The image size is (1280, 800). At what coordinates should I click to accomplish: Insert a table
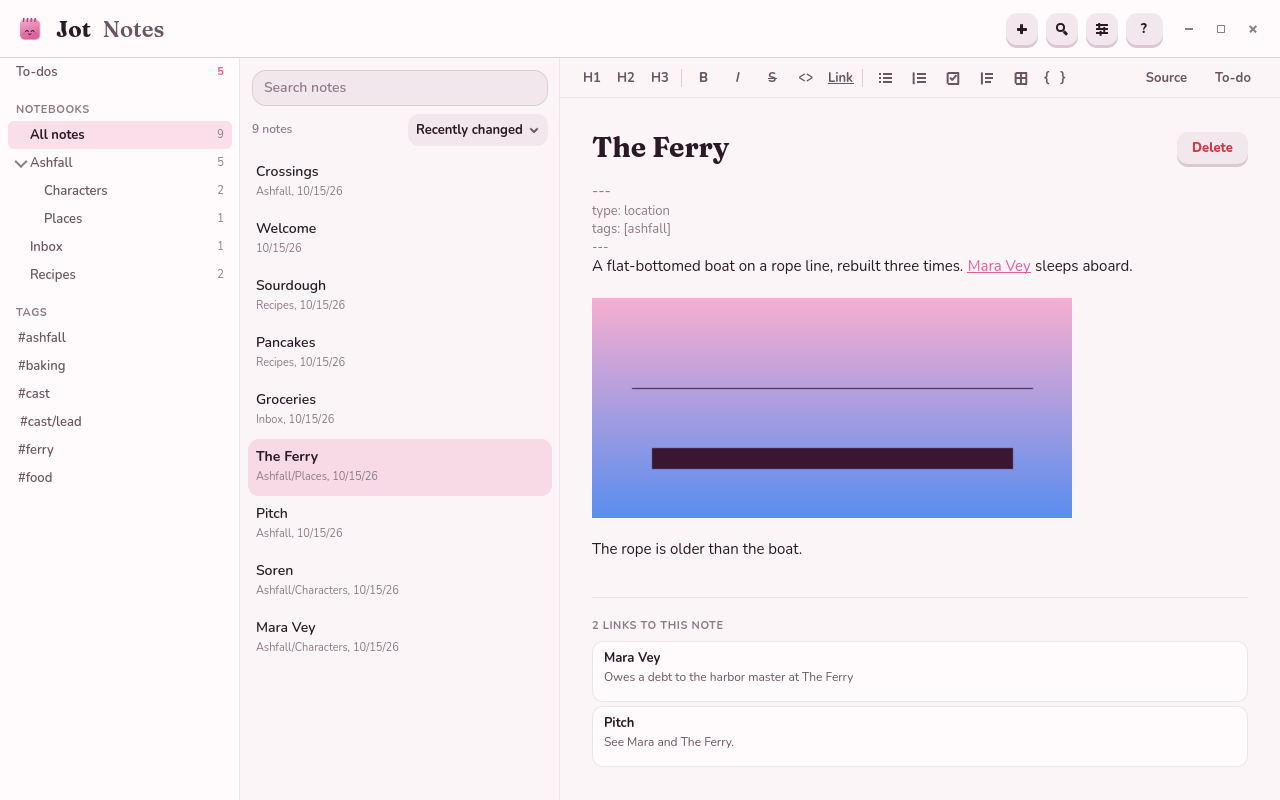click(1021, 78)
